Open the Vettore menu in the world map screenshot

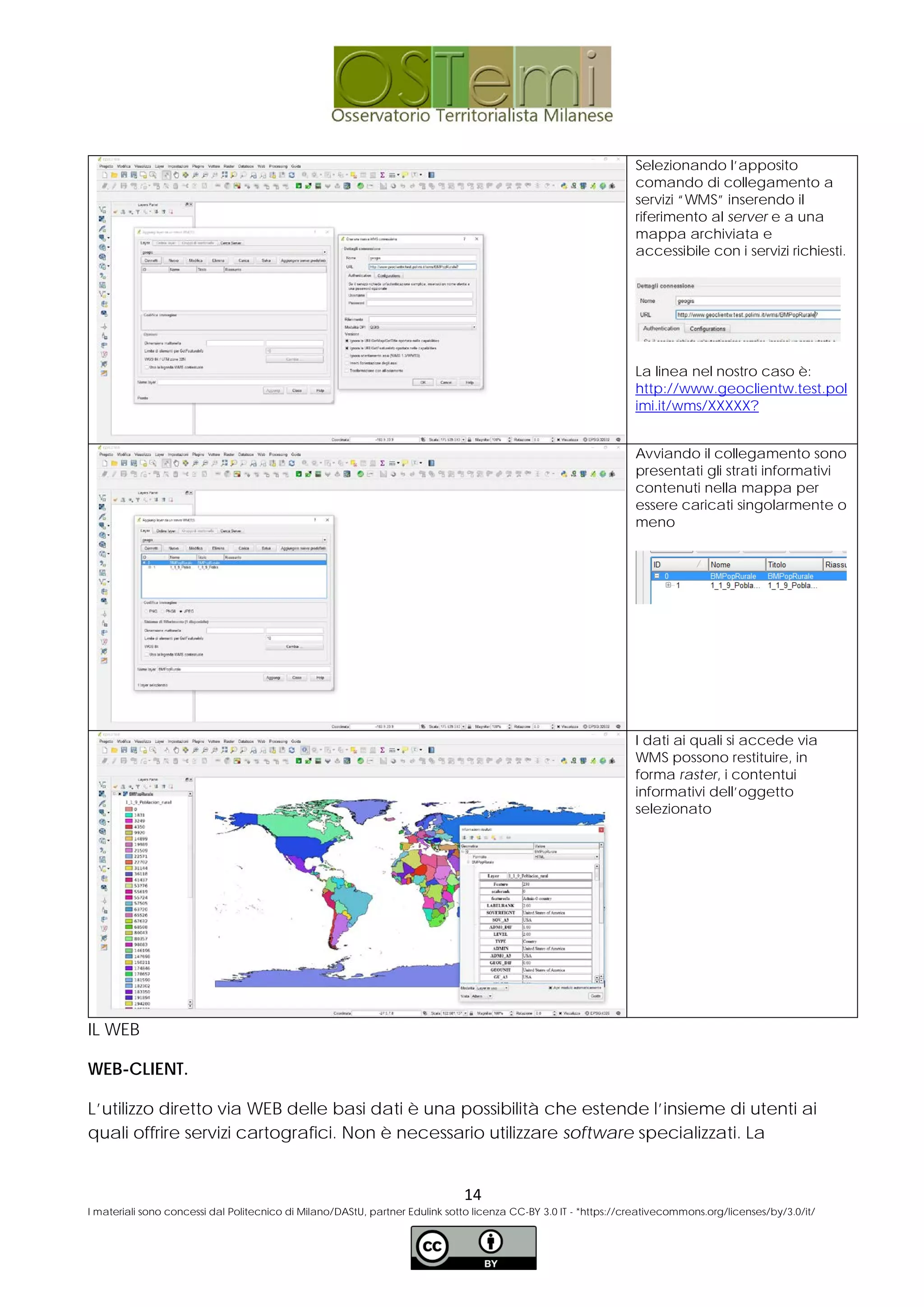click(214, 741)
